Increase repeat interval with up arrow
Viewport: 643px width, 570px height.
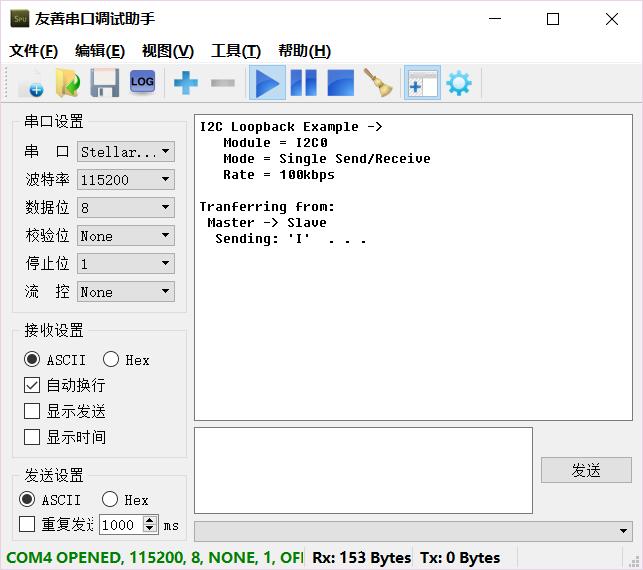150,520
